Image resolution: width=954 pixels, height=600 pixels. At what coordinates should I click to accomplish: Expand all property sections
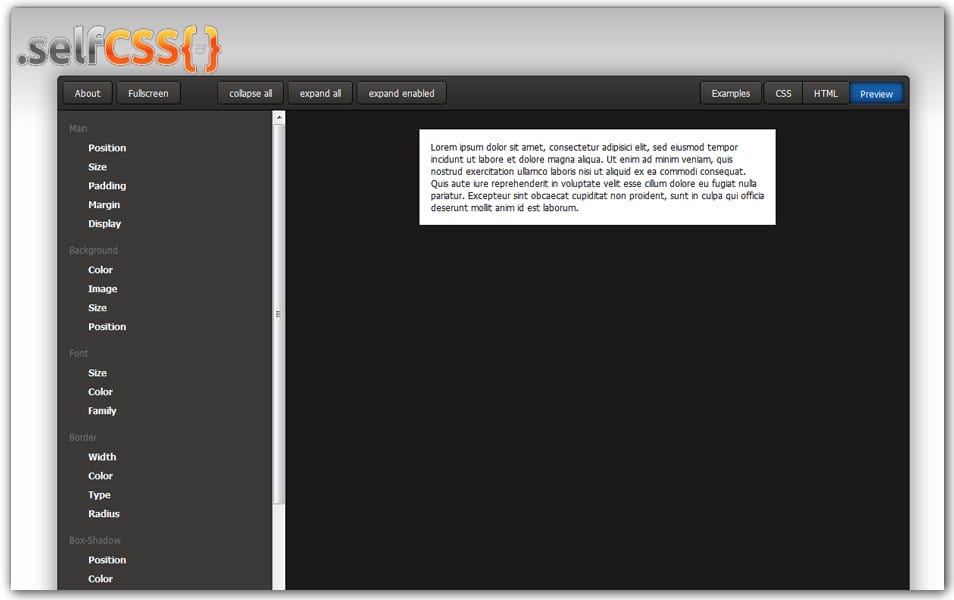320,93
